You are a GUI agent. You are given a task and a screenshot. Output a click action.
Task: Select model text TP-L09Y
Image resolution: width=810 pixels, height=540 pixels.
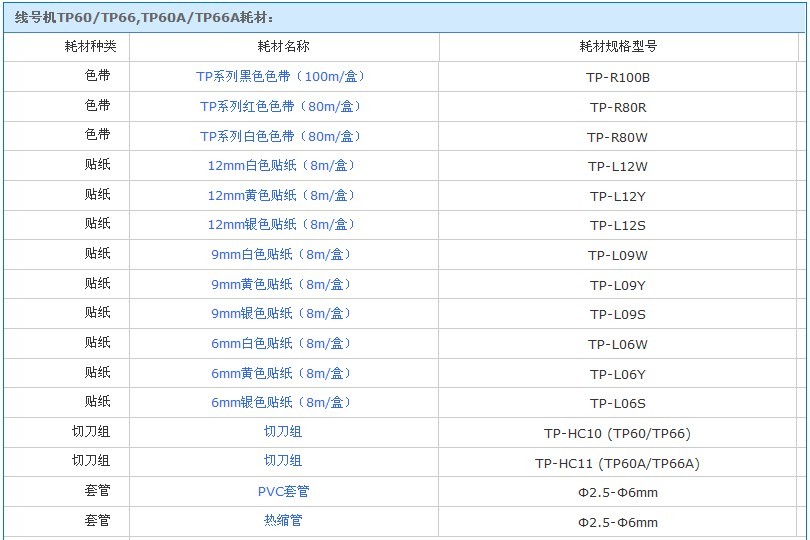(618, 286)
